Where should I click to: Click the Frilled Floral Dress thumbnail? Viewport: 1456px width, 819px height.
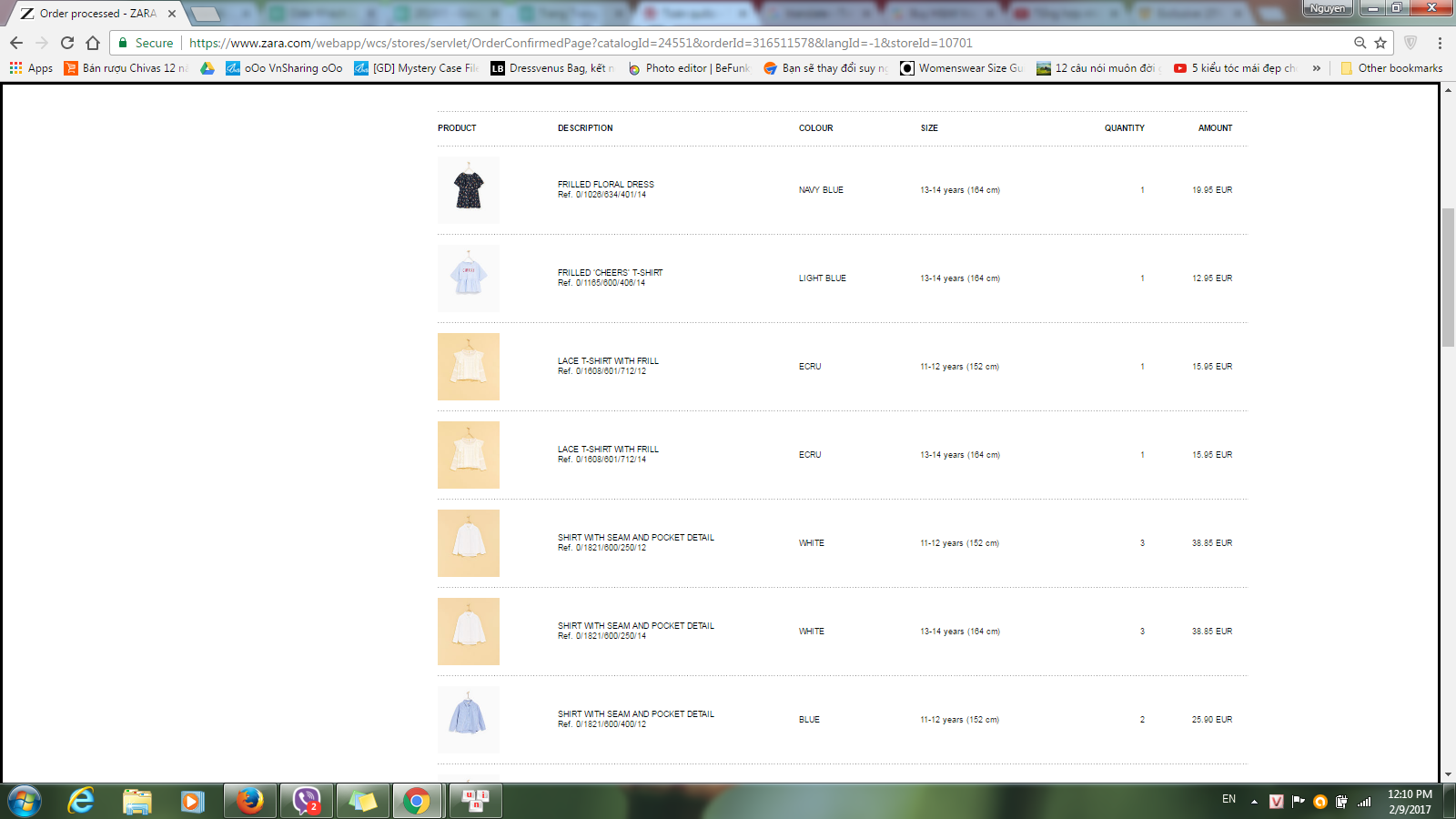click(x=469, y=190)
